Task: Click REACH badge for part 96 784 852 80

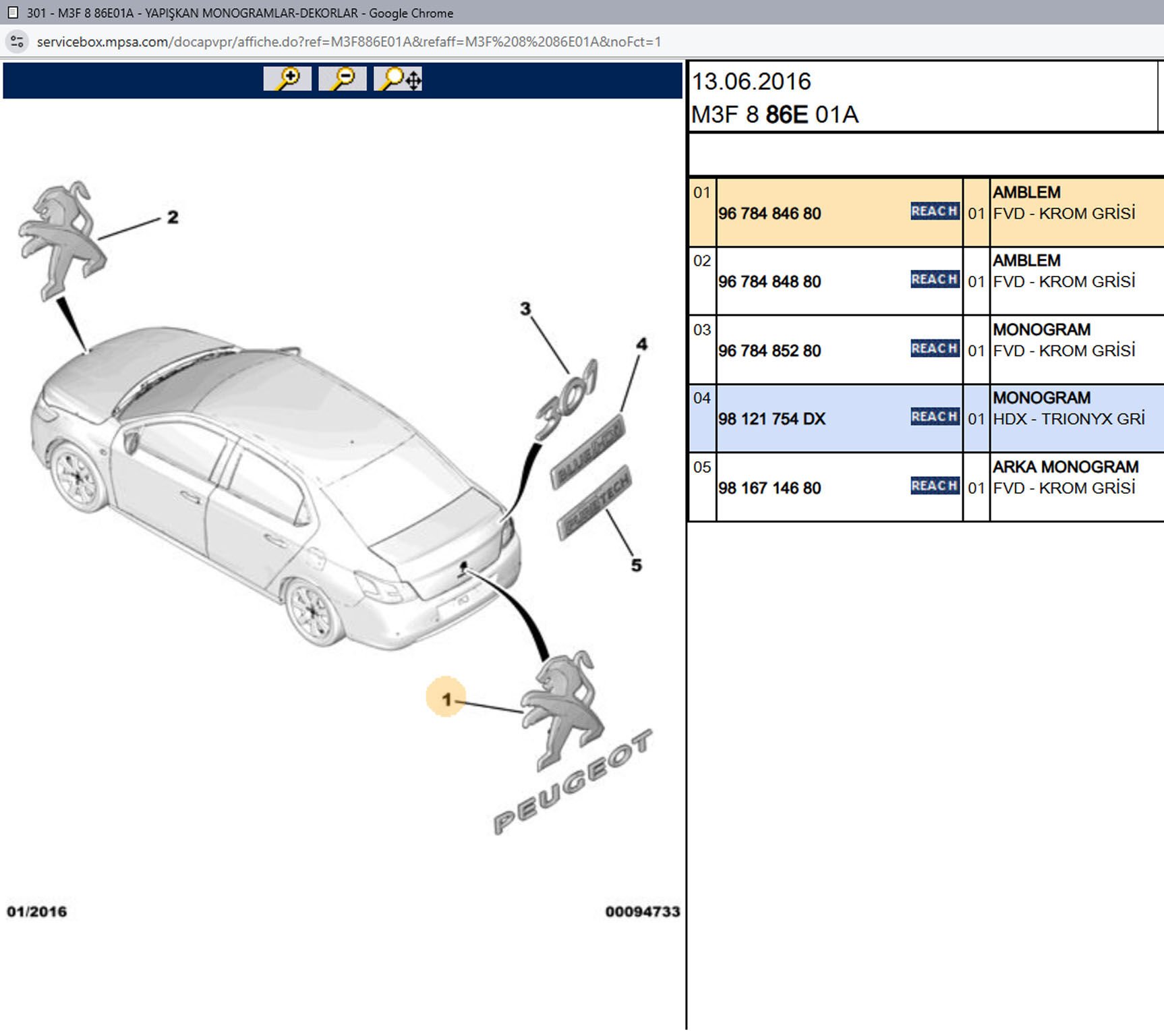Action: 934,349
